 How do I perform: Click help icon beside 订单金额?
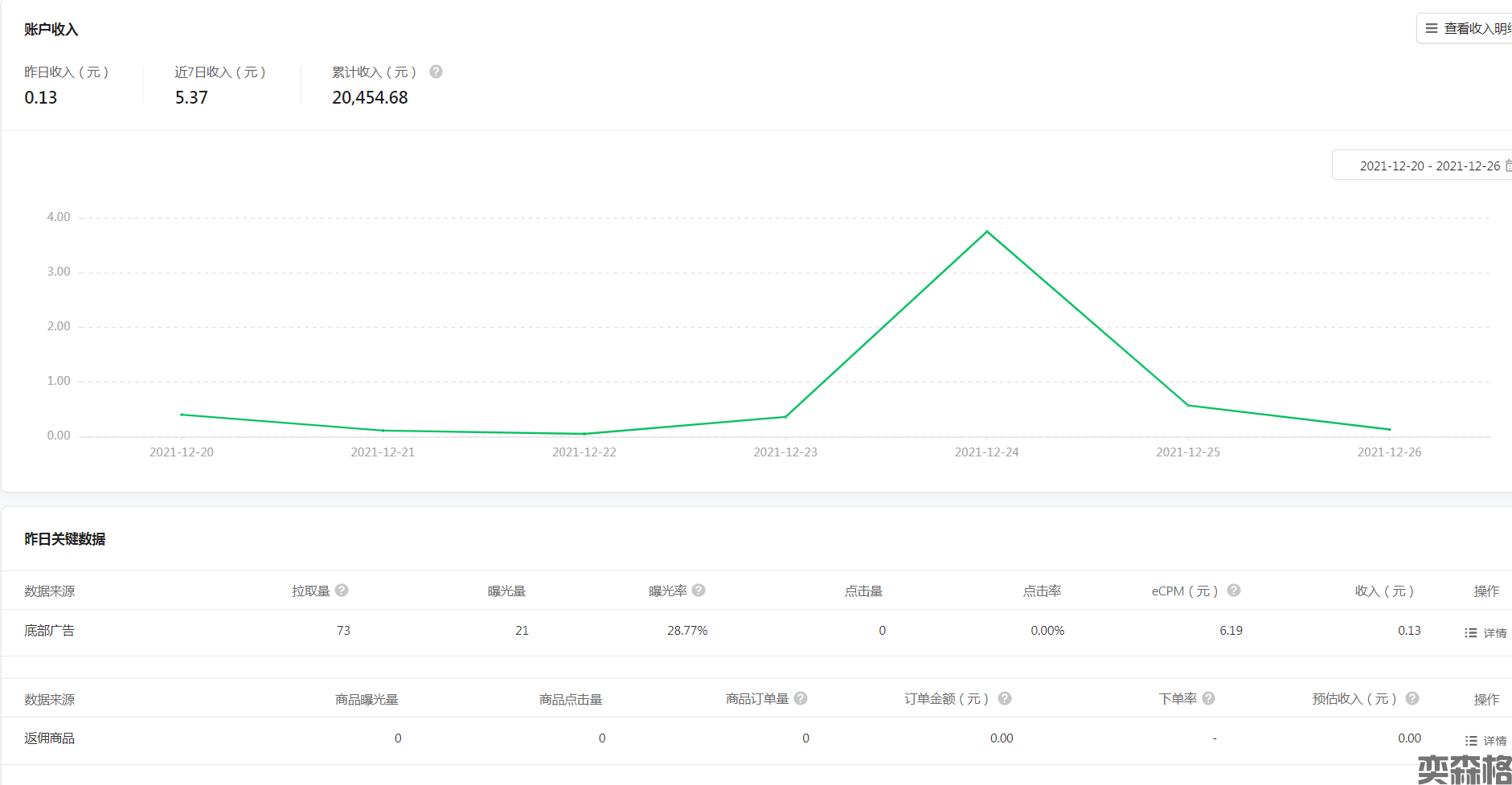(x=1005, y=699)
